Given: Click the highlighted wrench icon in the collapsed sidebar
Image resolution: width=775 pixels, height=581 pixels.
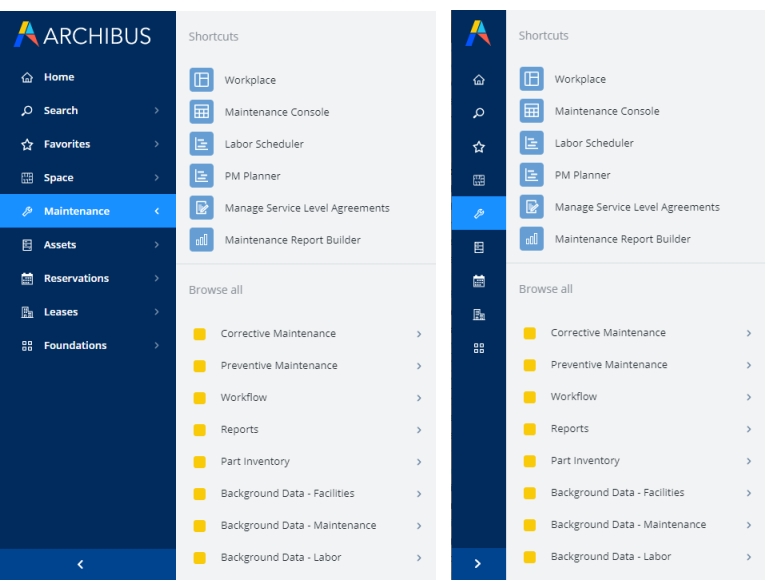Looking at the screenshot, I should point(478,214).
